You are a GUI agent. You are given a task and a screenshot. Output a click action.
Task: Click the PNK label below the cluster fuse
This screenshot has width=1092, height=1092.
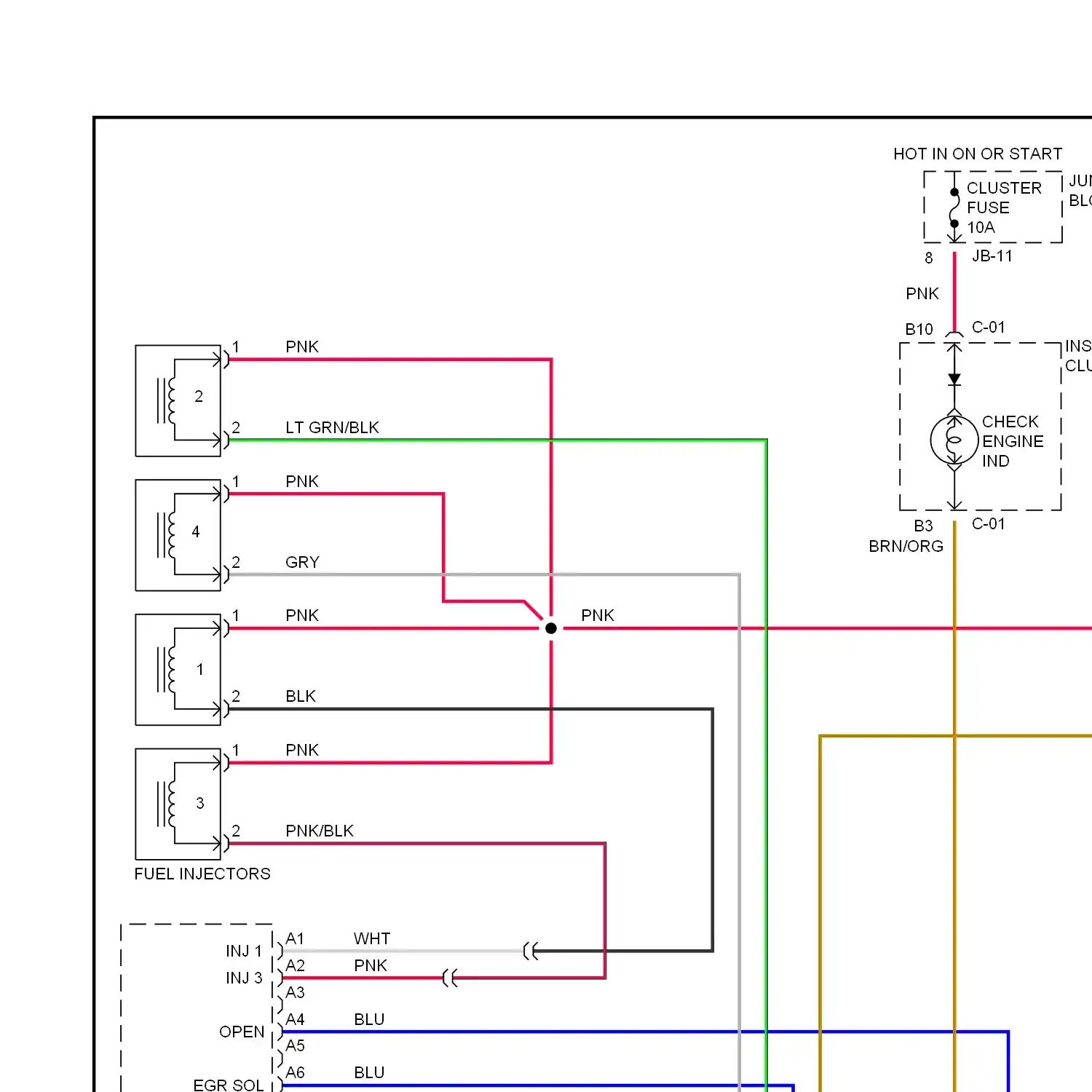(x=922, y=294)
